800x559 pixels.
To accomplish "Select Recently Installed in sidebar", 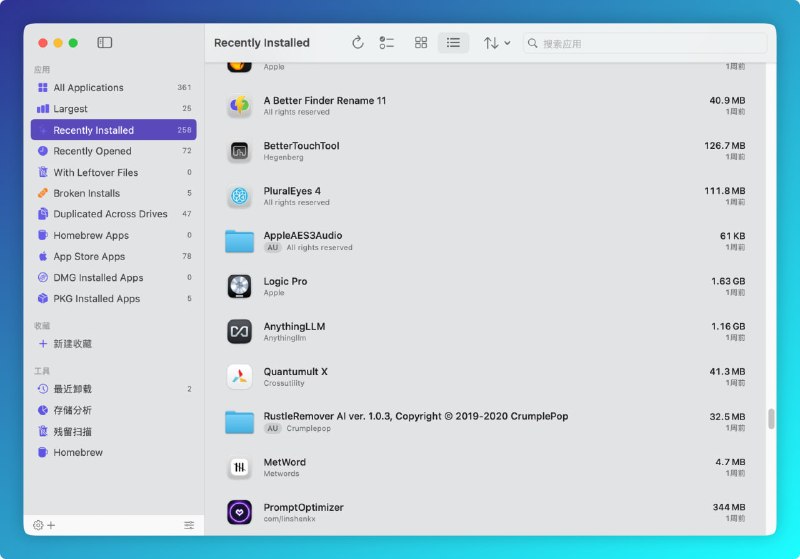I will tap(113, 130).
